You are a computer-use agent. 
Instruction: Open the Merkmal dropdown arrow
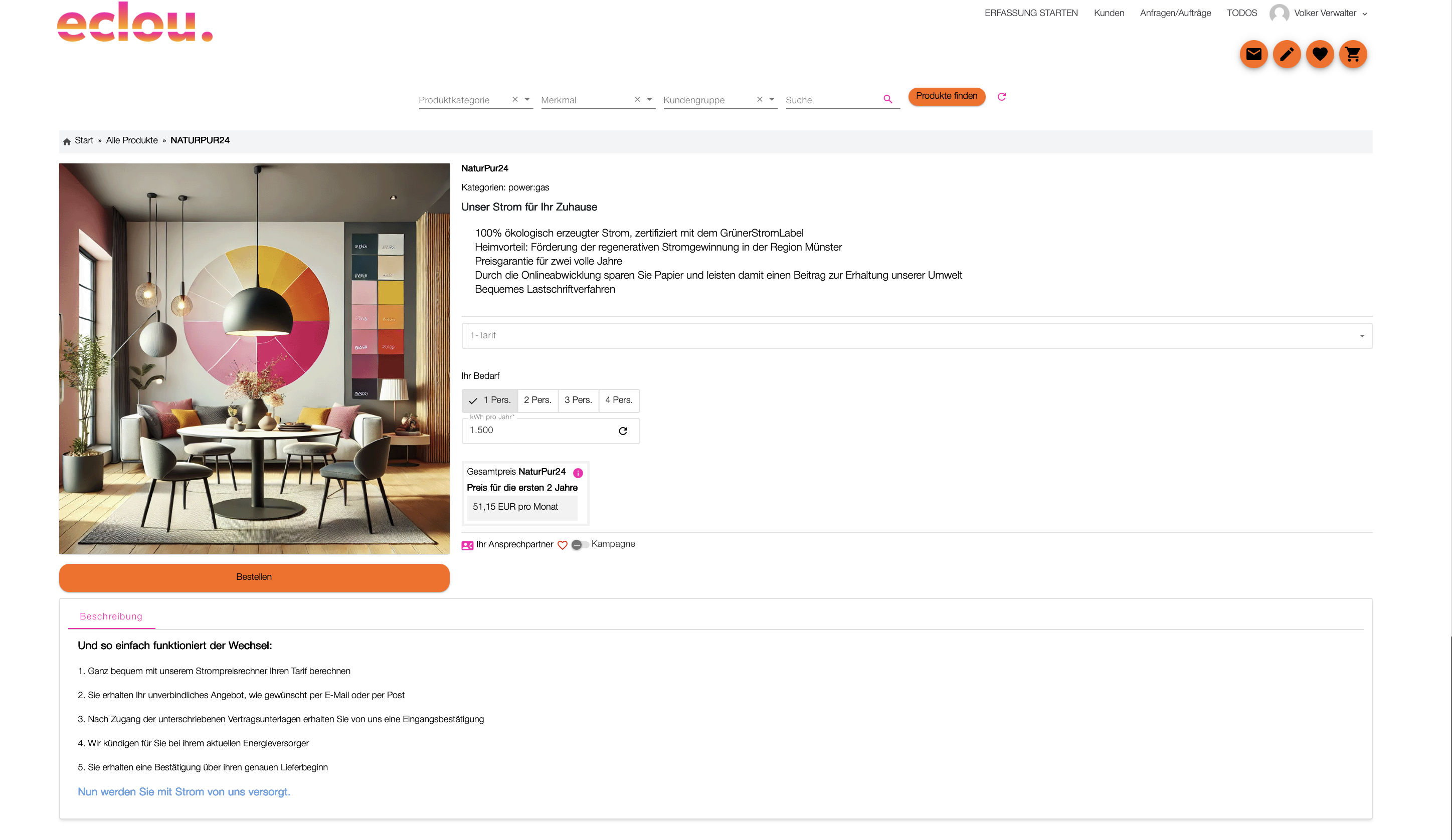click(x=649, y=100)
